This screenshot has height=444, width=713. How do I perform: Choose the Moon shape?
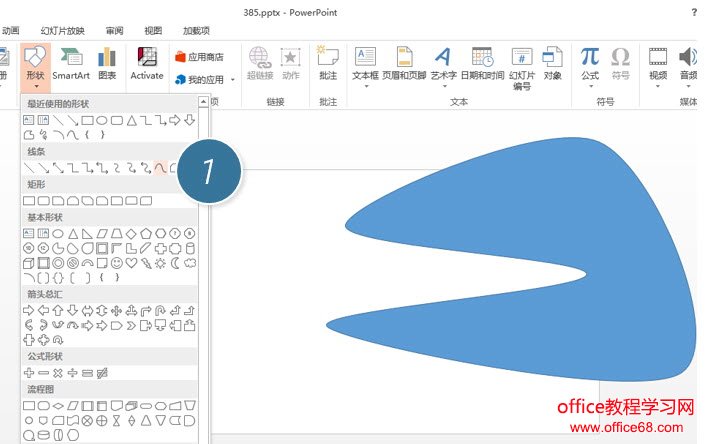pos(175,263)
